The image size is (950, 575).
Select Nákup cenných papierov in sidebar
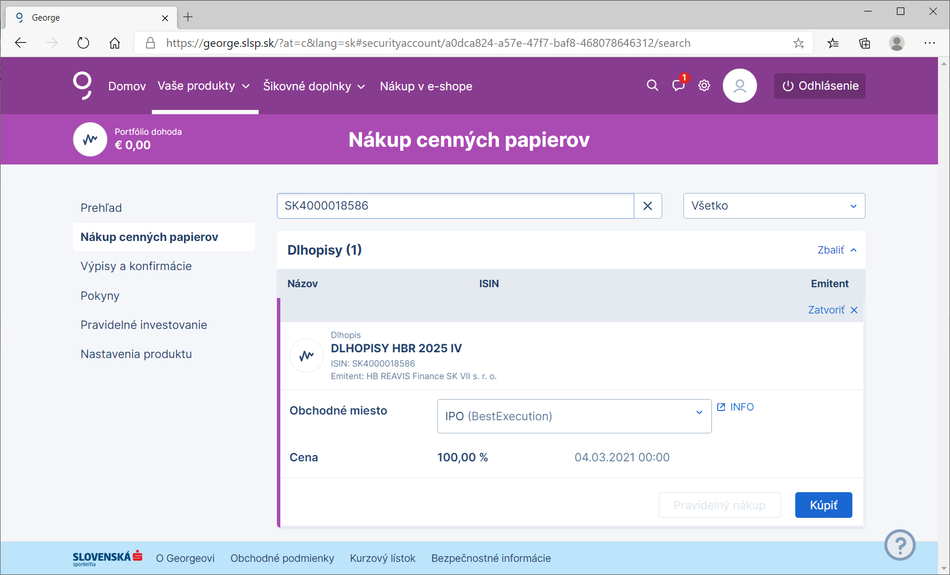click(x=164, y=237)
